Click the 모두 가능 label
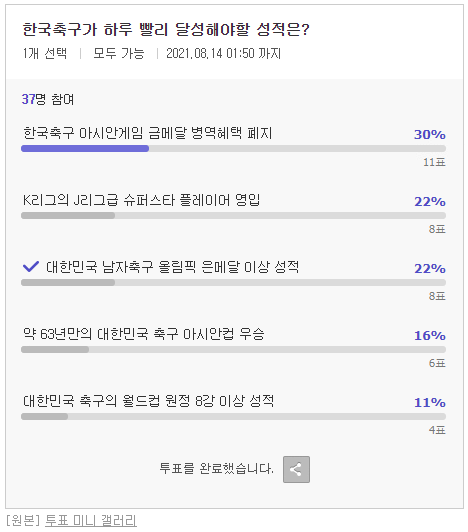Image resolution: width=468 pixels, height=532 pixels. pyautogui.click(x=119, y=54)
